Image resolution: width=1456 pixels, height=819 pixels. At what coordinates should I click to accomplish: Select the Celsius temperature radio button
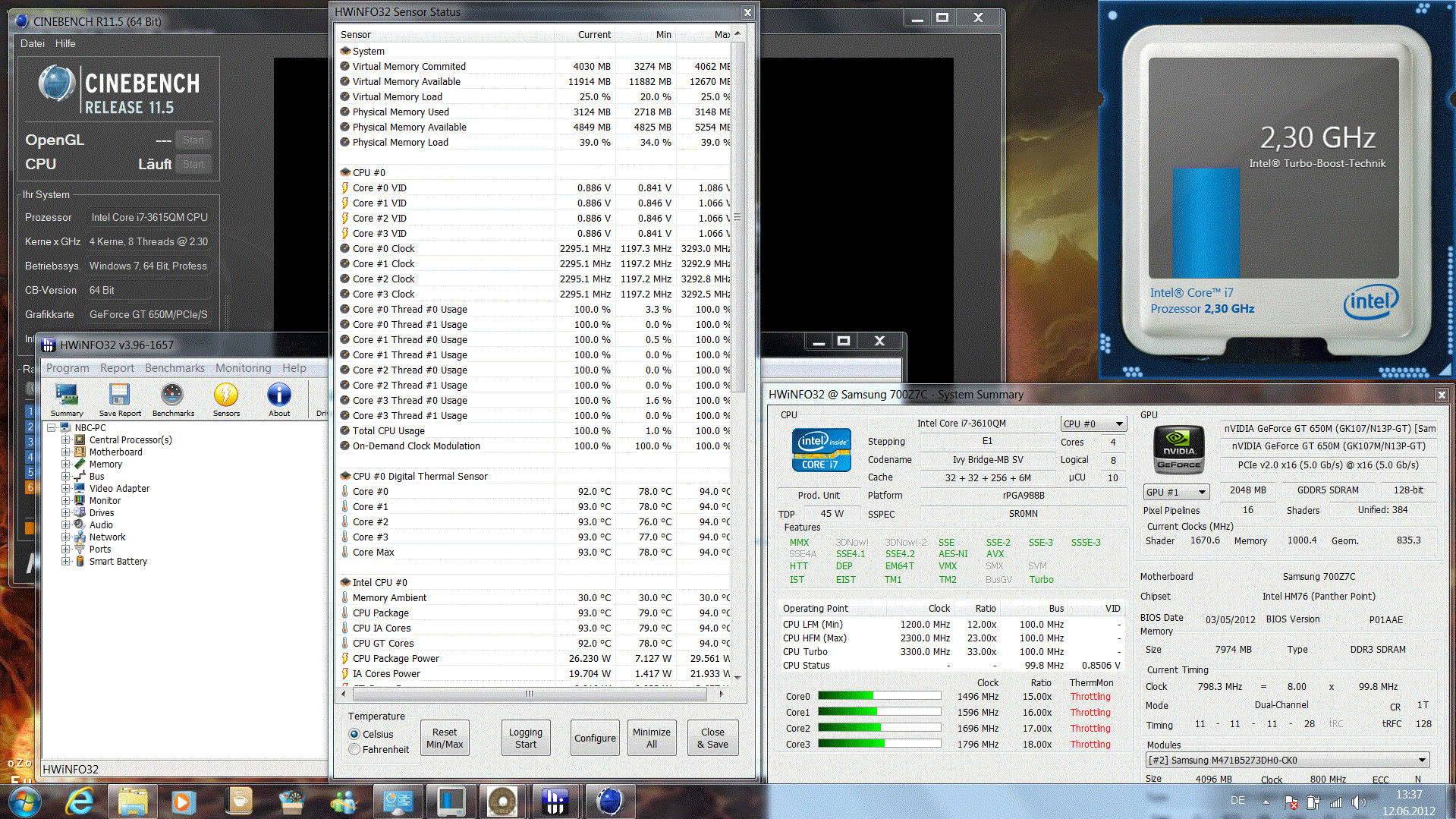pyautogui.click(x=354, y=734)
